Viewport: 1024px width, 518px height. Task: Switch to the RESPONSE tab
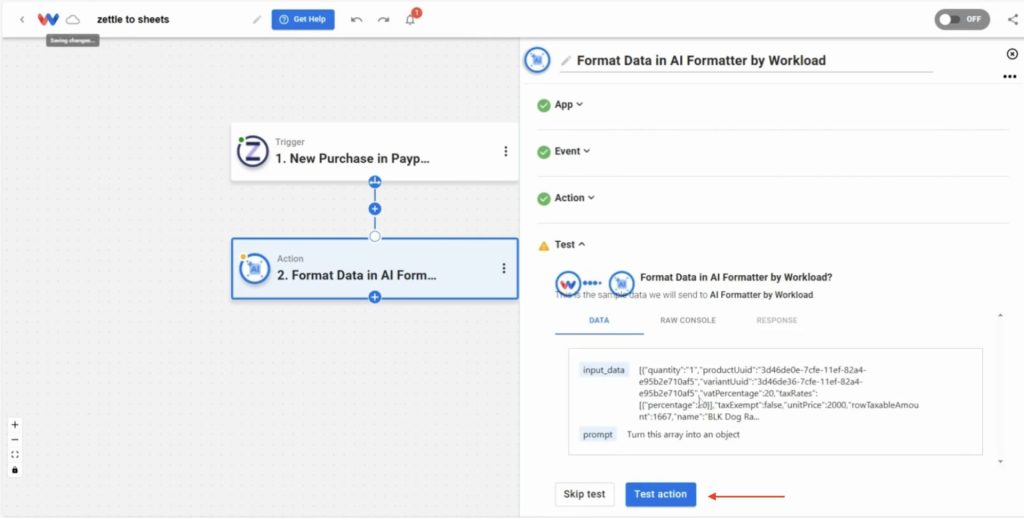tap(776, 321)
